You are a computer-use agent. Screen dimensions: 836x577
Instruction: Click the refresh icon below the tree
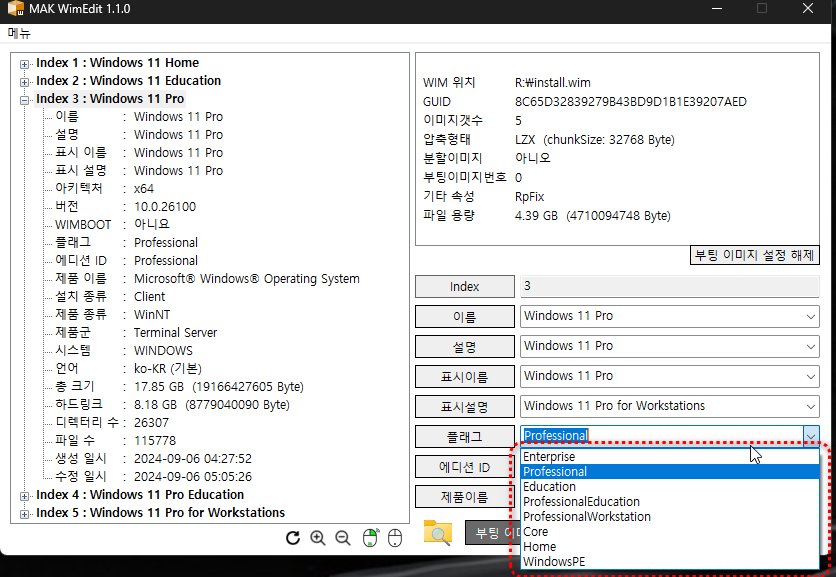click(293, 538)
